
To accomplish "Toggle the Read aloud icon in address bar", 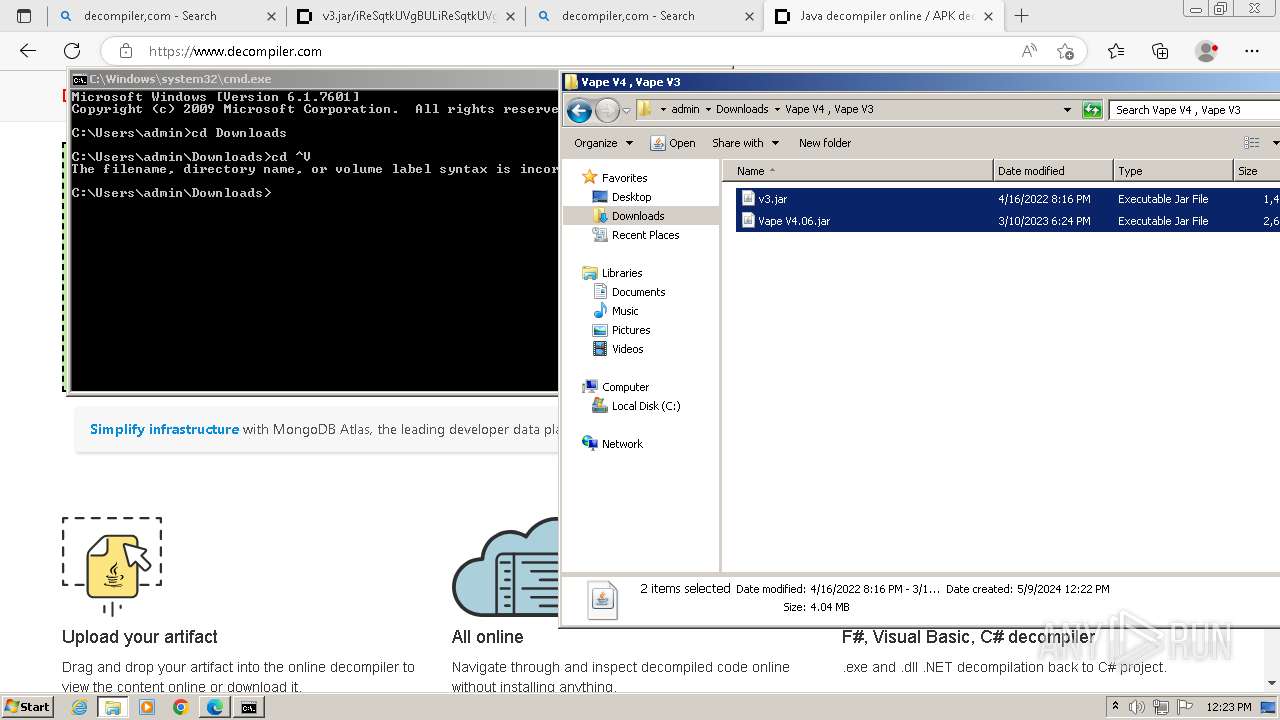I will tap(1029, 51).
